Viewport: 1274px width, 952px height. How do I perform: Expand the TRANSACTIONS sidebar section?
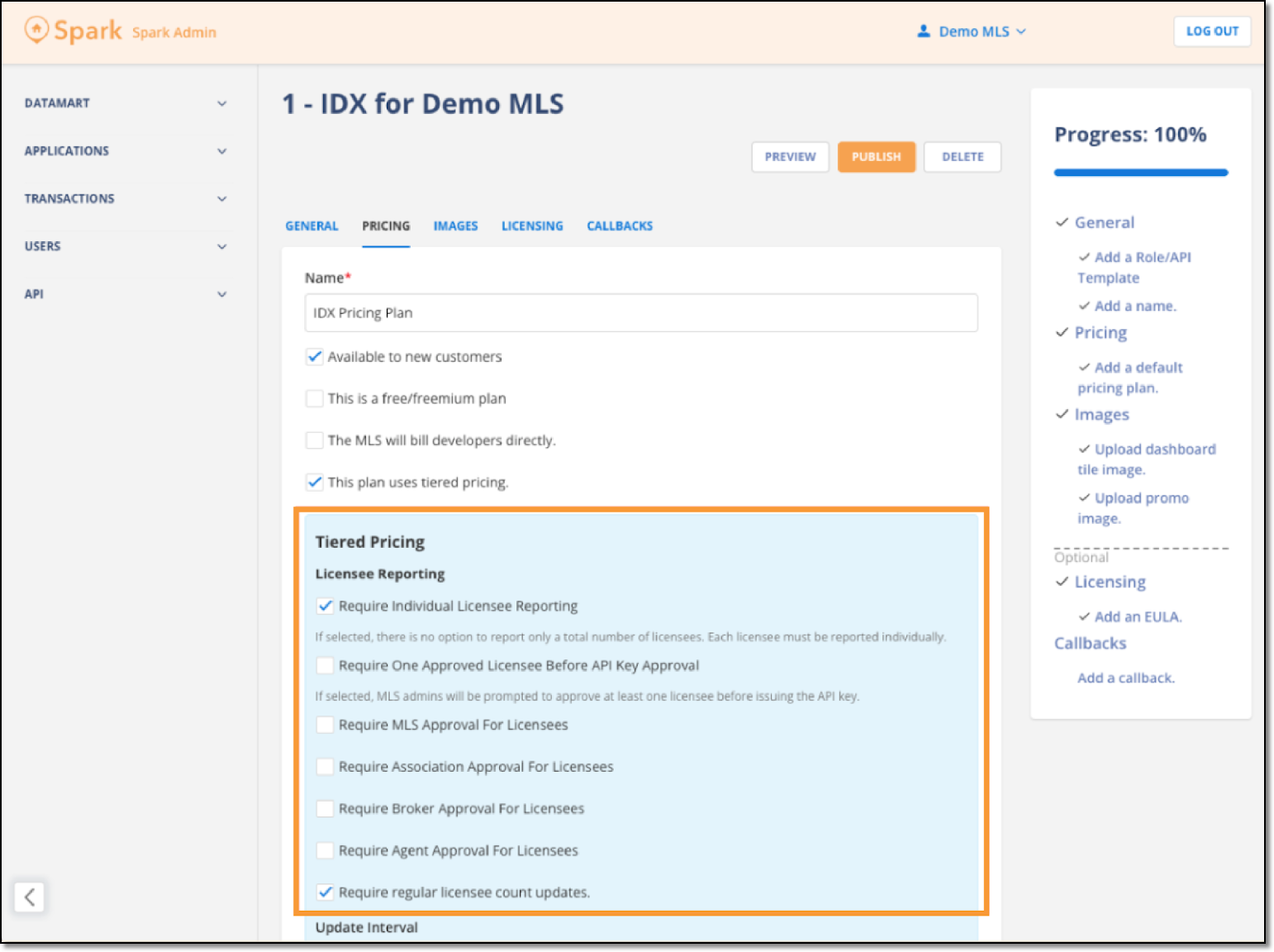click(126, 199)
